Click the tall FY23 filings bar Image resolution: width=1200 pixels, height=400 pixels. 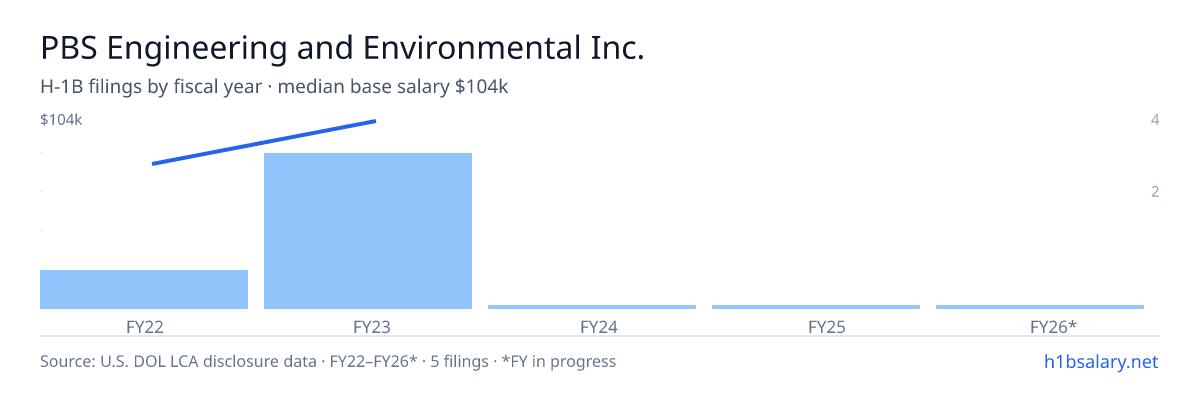point(368,231)
